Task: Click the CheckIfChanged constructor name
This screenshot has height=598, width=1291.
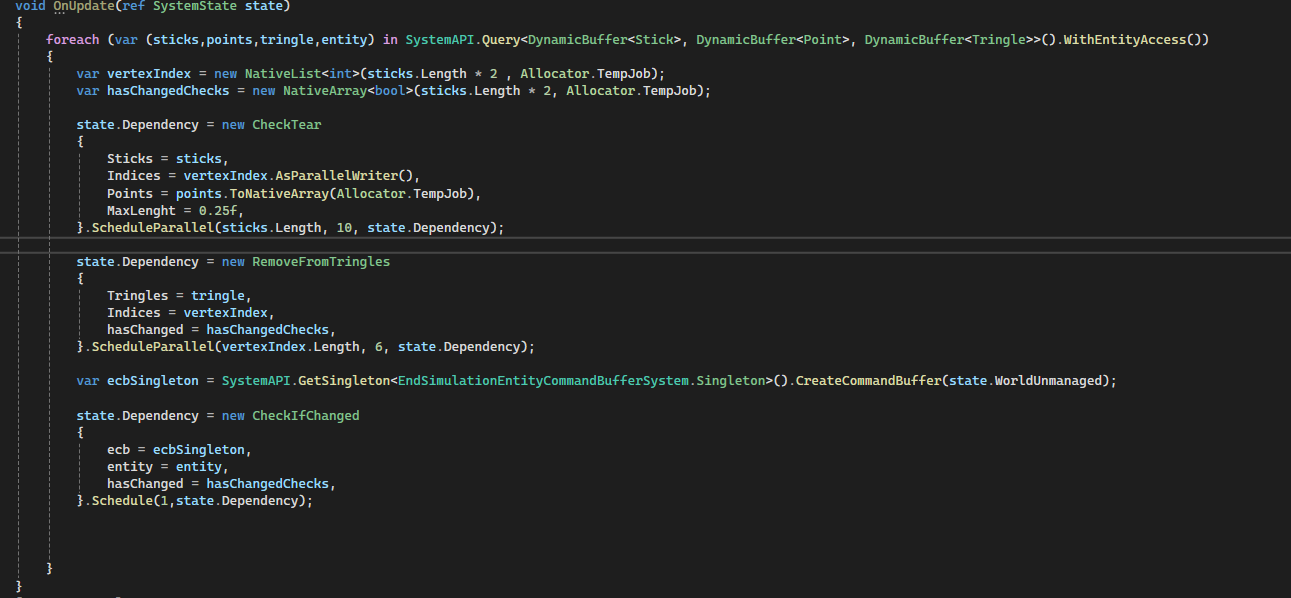Action: tap(305, 414)
